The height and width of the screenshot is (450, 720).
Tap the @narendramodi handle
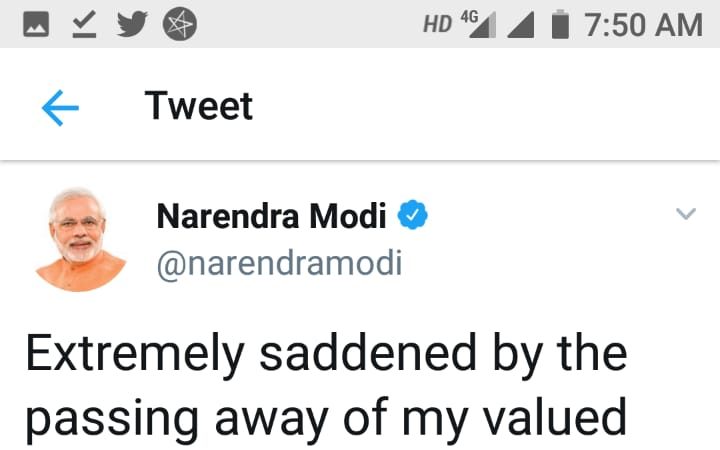coord(279,263)
